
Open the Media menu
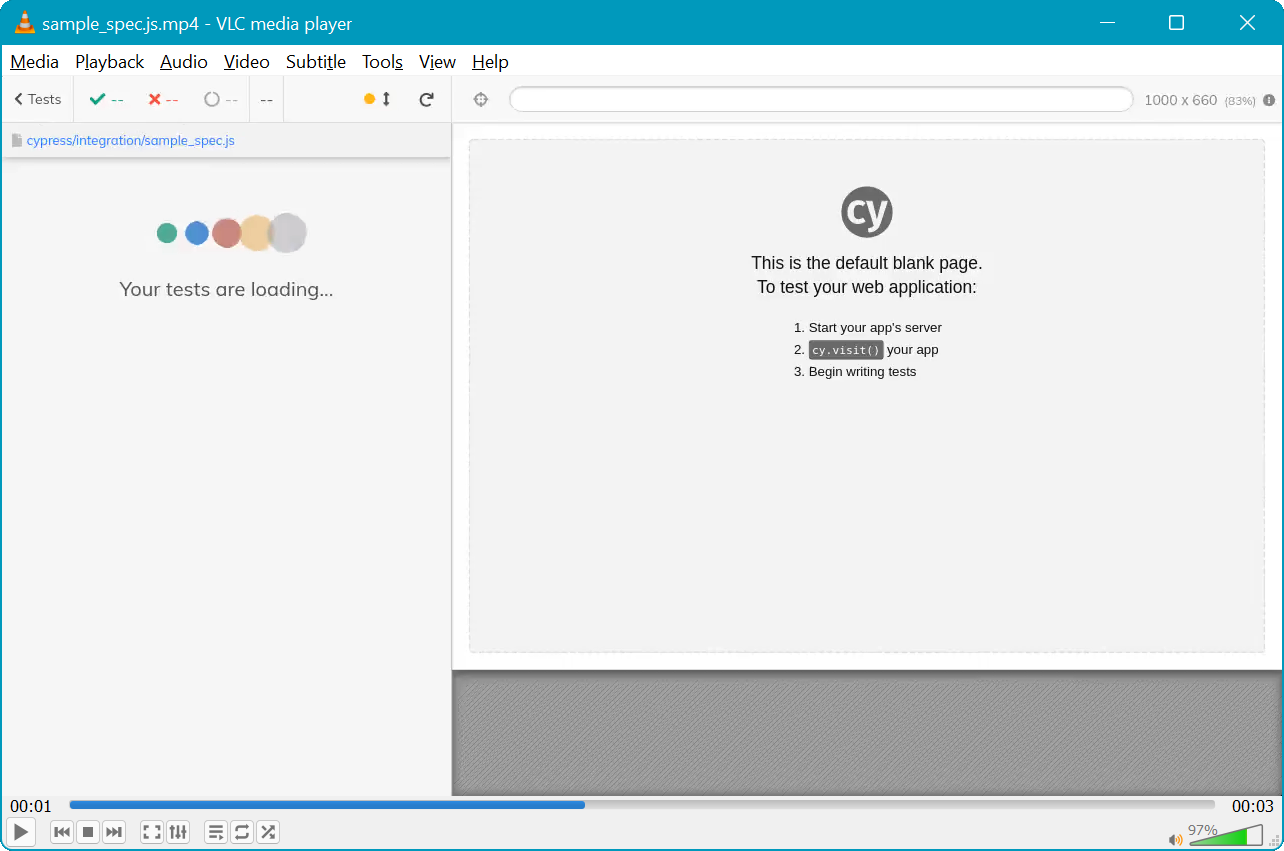(x=34, y=62)
